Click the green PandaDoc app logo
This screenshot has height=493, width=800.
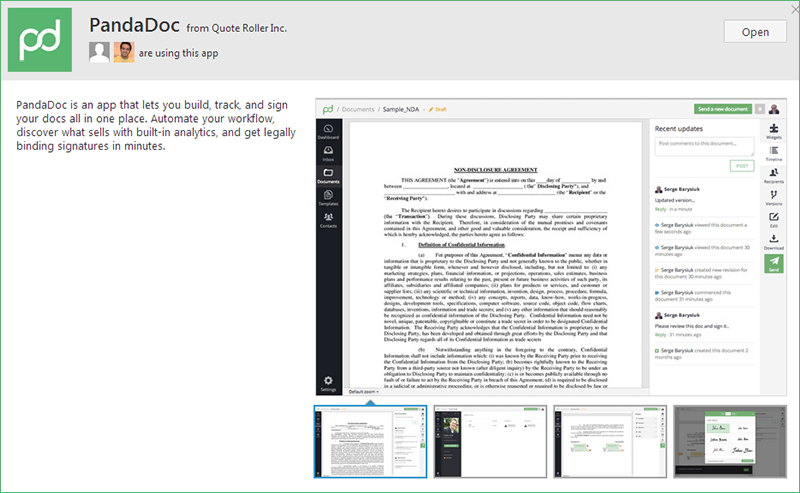tap(40, 40)
